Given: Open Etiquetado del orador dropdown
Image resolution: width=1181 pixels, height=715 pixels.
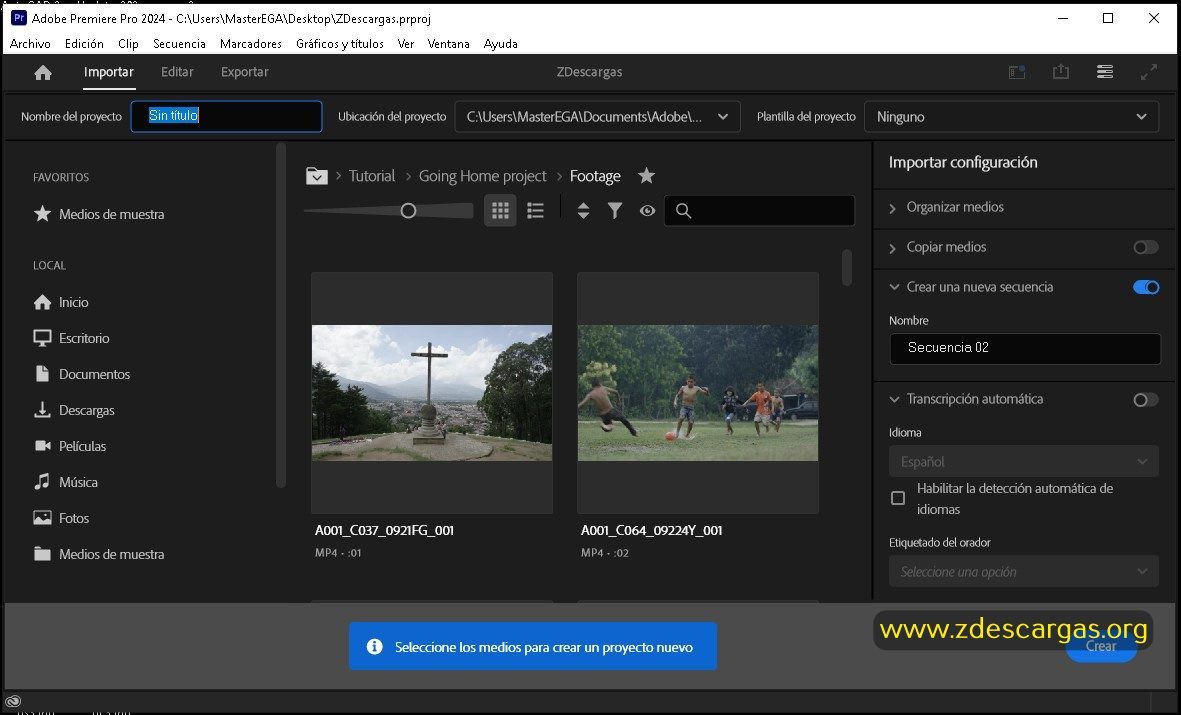Looking at the screenshot, I should [x=1024, y=572].
